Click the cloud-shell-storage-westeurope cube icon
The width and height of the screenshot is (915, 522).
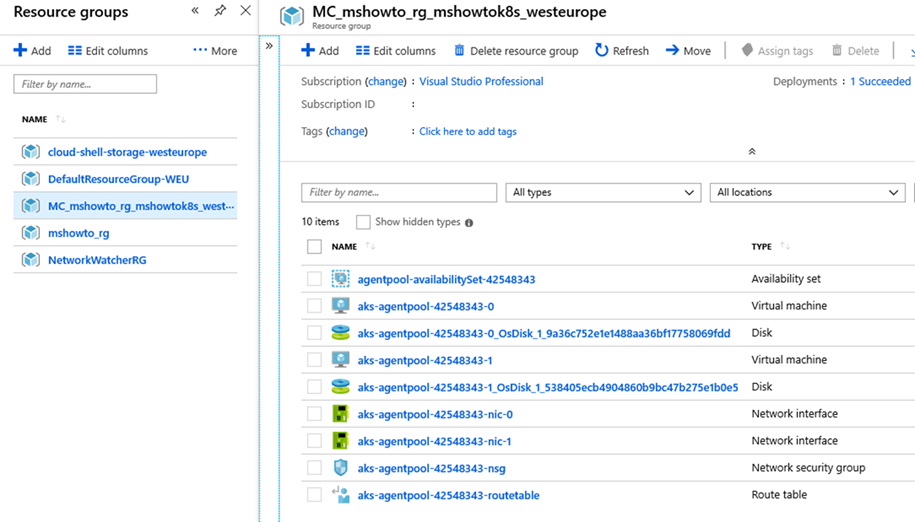[x=30, y=152]
